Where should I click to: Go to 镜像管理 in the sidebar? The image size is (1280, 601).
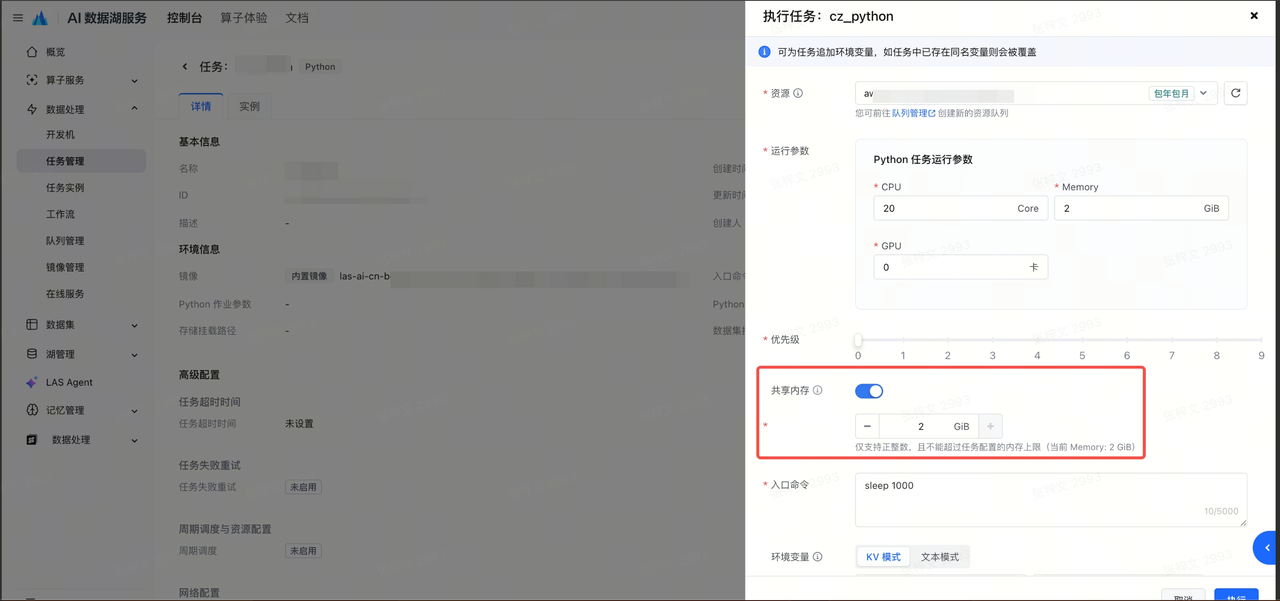point(65,267)
